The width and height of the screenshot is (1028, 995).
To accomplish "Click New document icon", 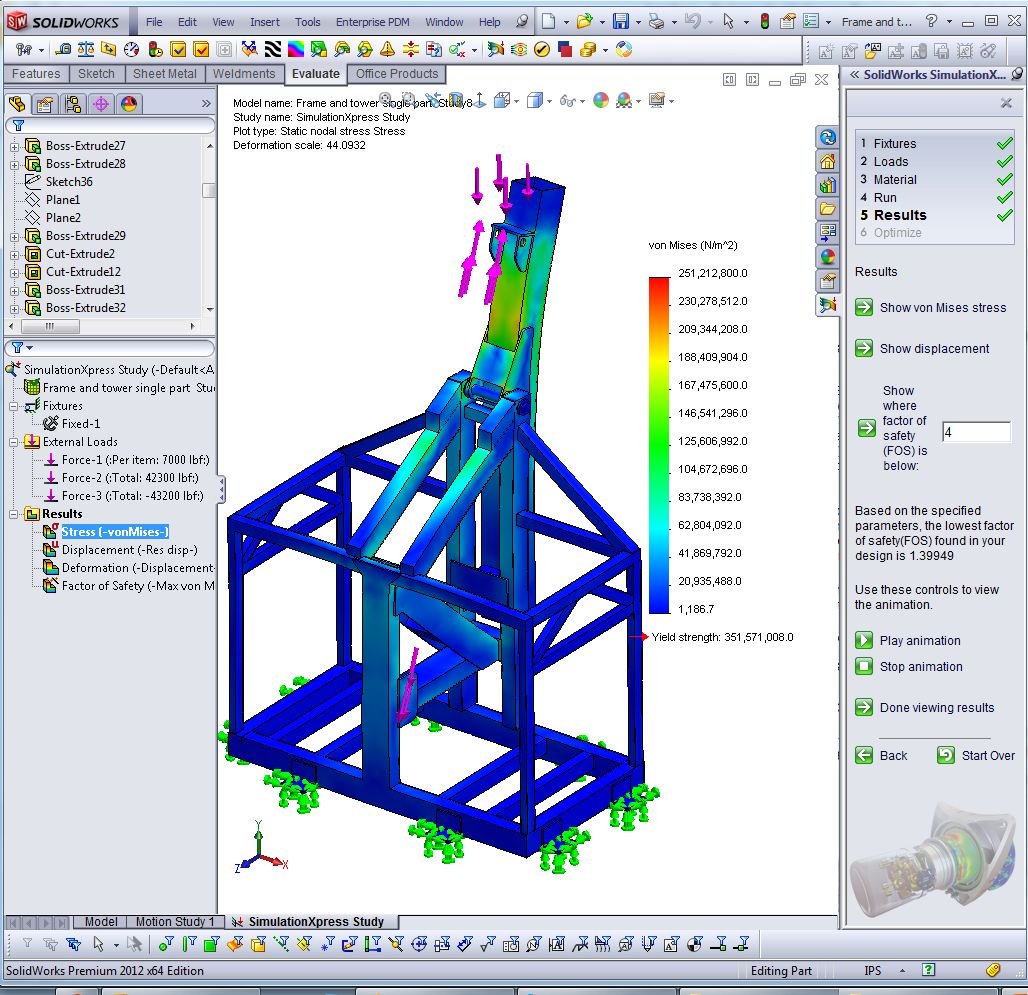I will coord(548,22).
